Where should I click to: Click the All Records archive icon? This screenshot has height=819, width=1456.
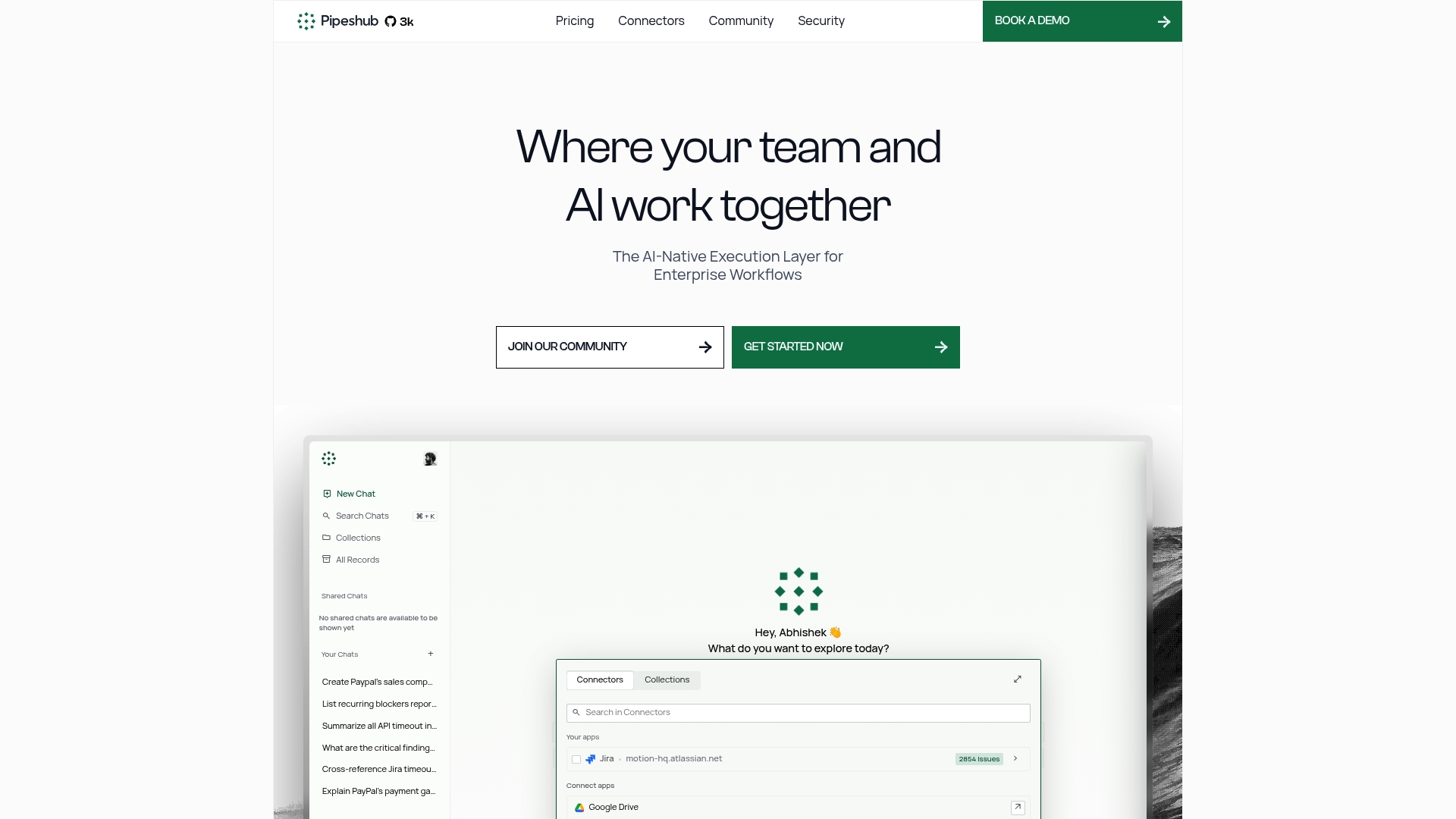pyautogui.click(x=326, y=560)
